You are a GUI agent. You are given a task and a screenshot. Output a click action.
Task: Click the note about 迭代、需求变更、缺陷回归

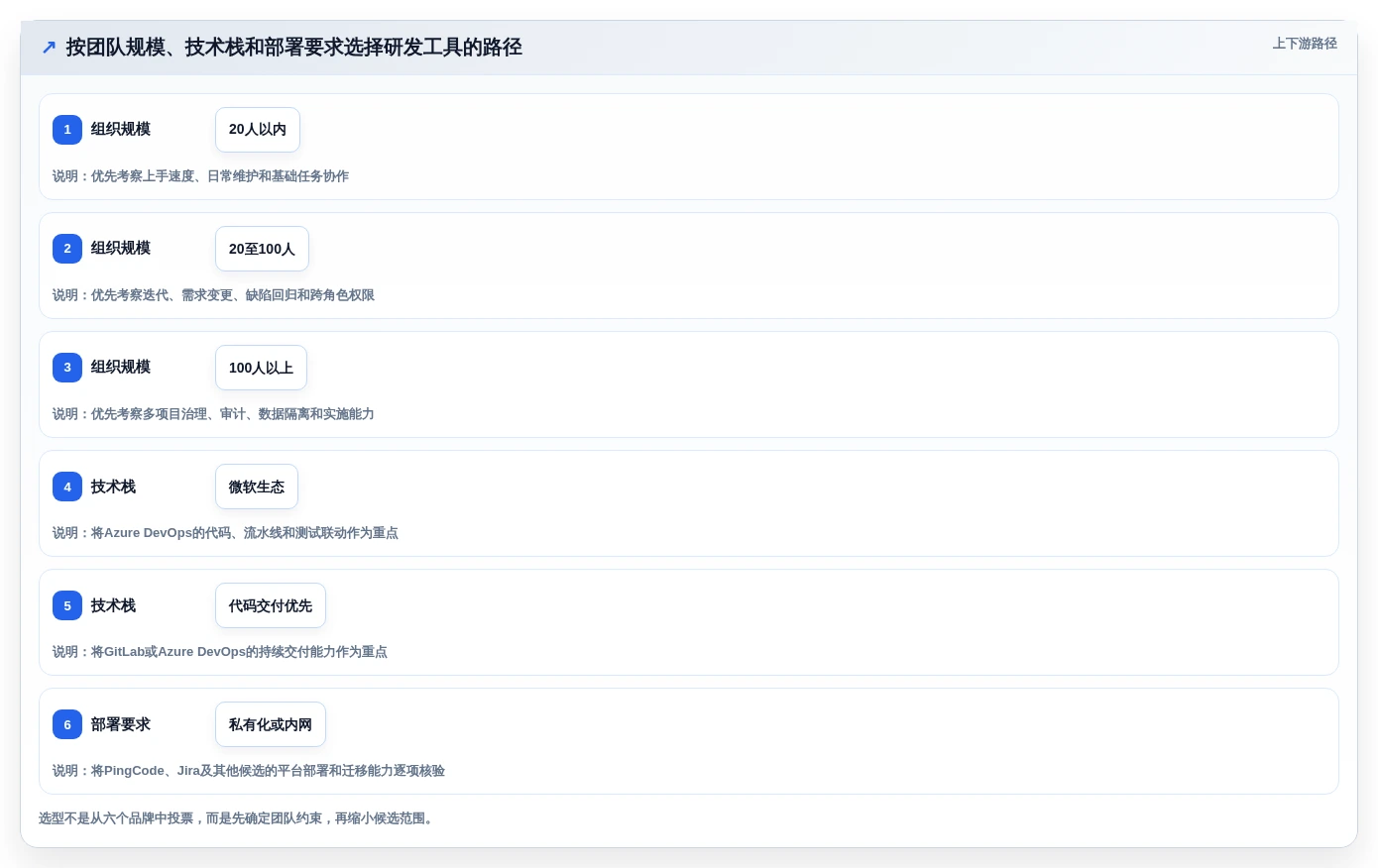[213, 295]
